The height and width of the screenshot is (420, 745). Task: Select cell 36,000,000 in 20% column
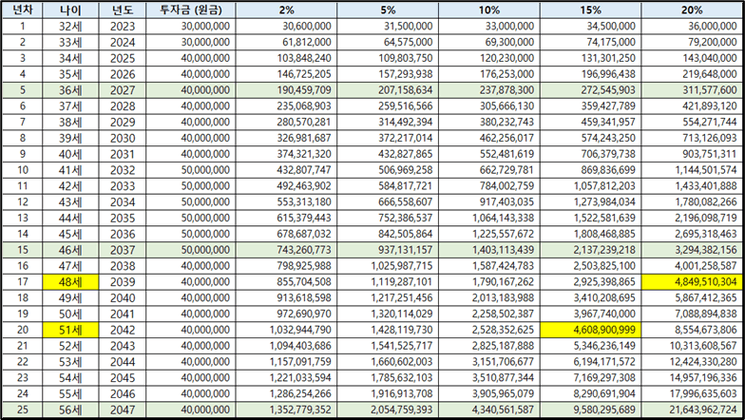coord(692,26)
